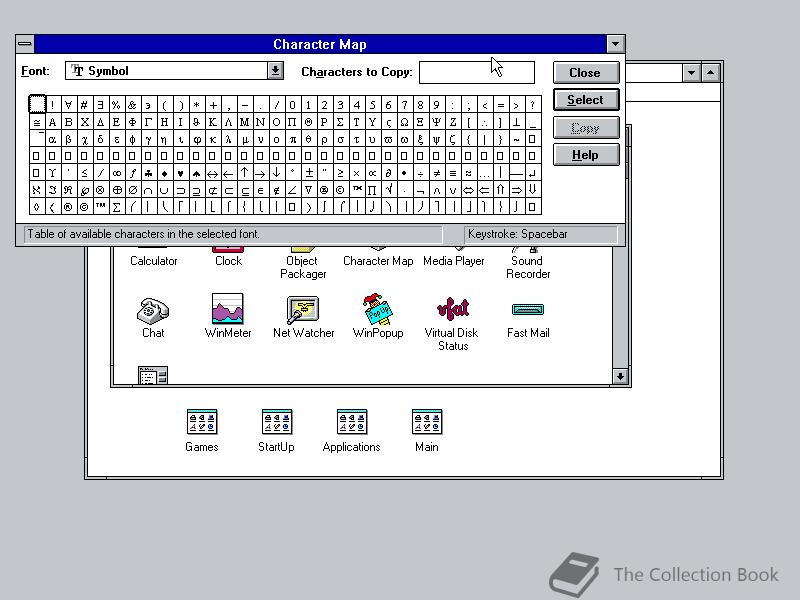Select the lowercase lambda character
Screen dimensions: 800x600
[x=229, y=139]
